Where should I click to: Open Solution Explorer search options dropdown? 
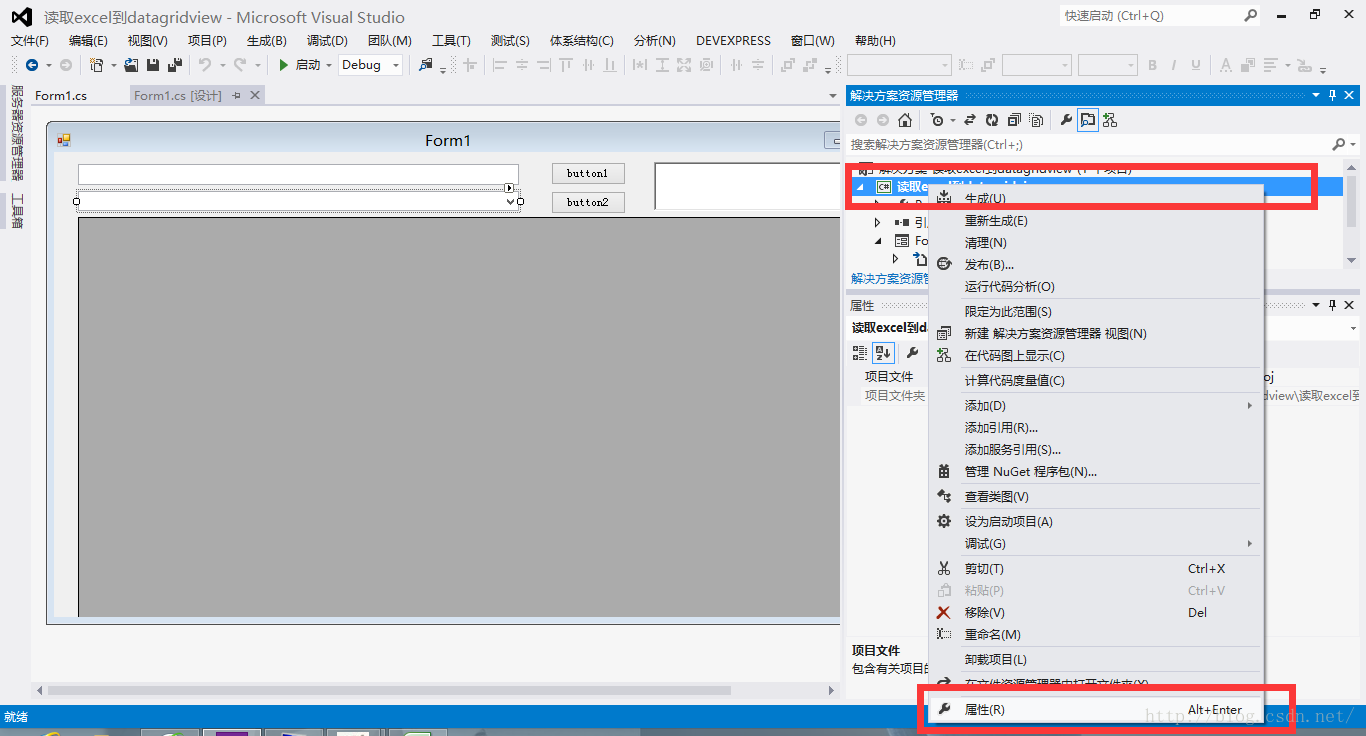pos(1353,144)
